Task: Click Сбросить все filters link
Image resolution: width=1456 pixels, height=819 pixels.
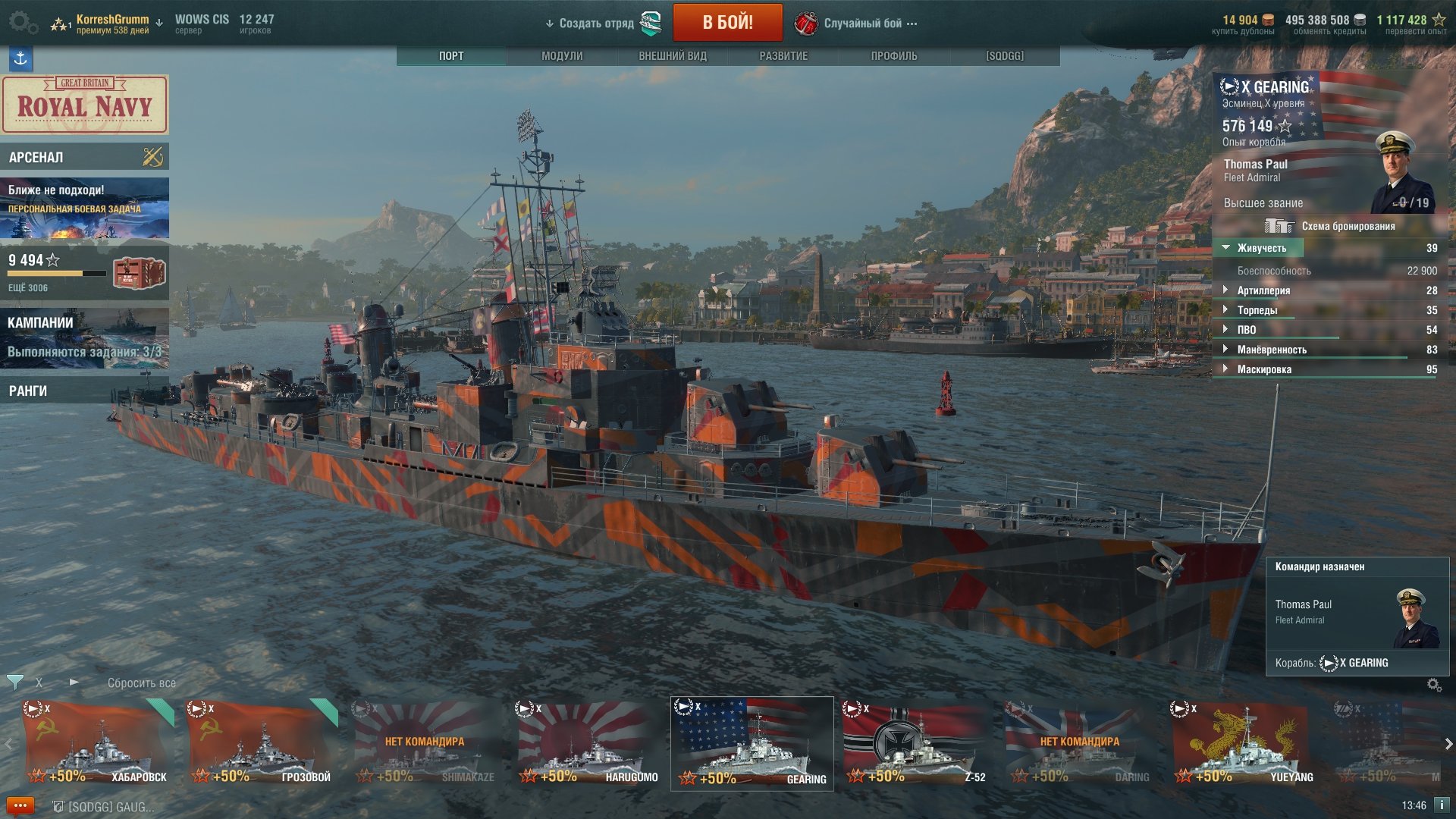Action: [142, 683]
